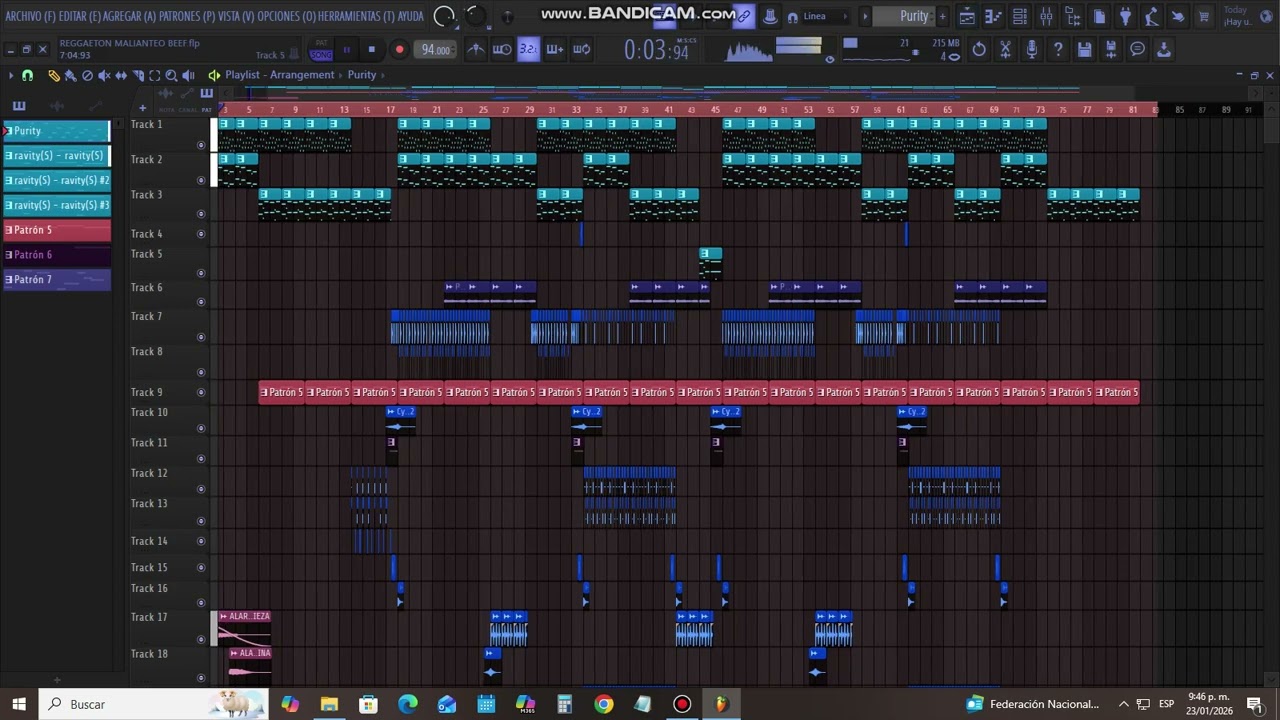Open the project info speech bubble icon
This screenshot has height=720, width=1280.
click(x=1137, y=49)
